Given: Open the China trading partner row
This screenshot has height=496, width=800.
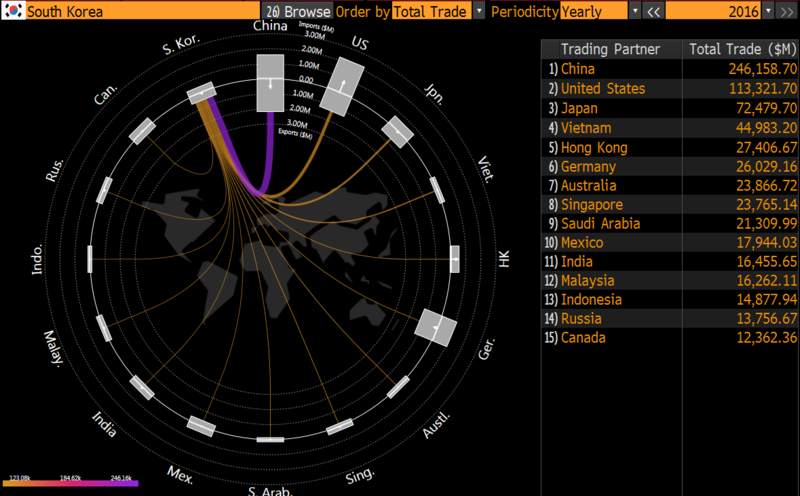Looking at the screenshot, I should coord(670,69).
